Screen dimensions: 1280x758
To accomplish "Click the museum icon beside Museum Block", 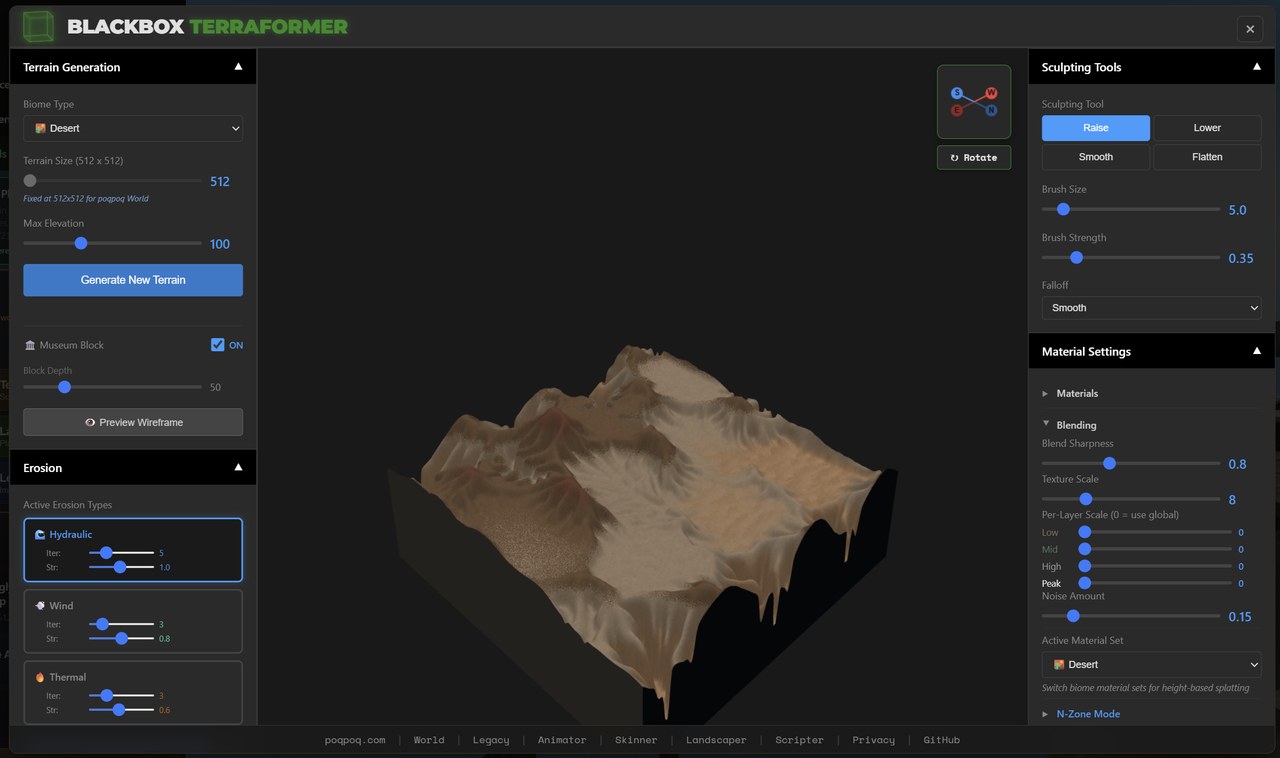I will 30,345.
